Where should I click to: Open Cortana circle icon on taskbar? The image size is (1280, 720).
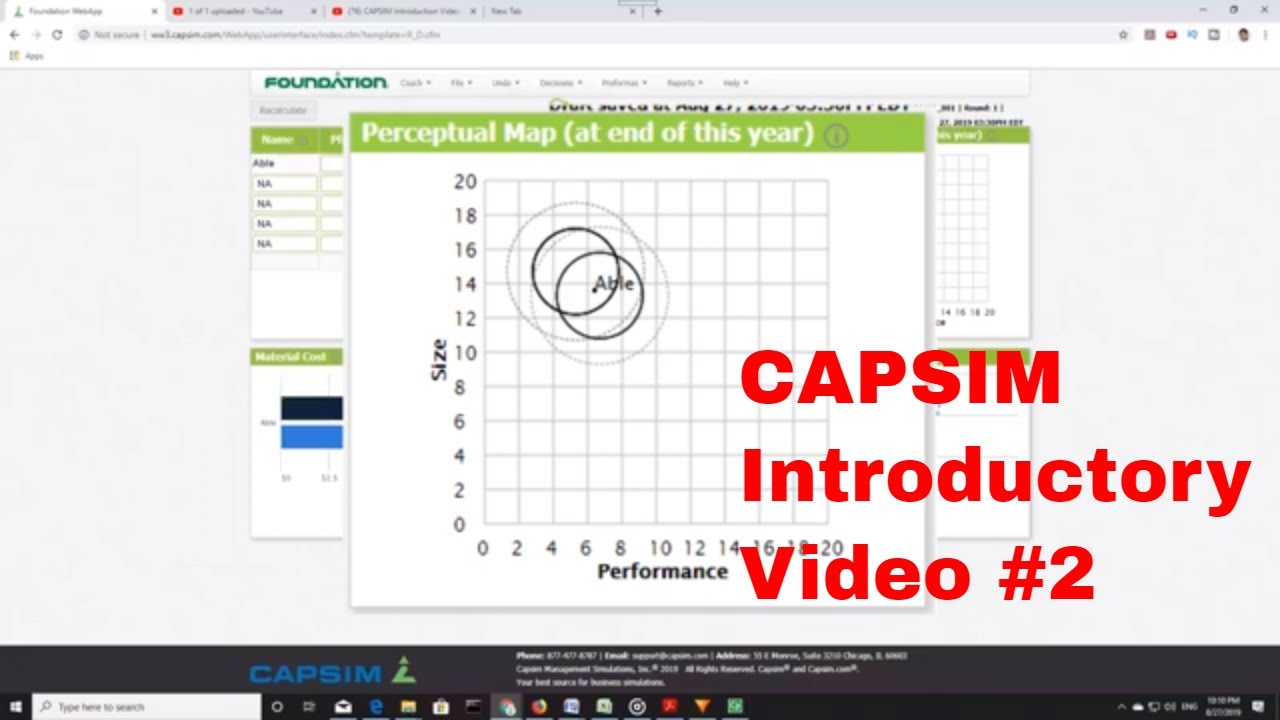coord(277,707)
